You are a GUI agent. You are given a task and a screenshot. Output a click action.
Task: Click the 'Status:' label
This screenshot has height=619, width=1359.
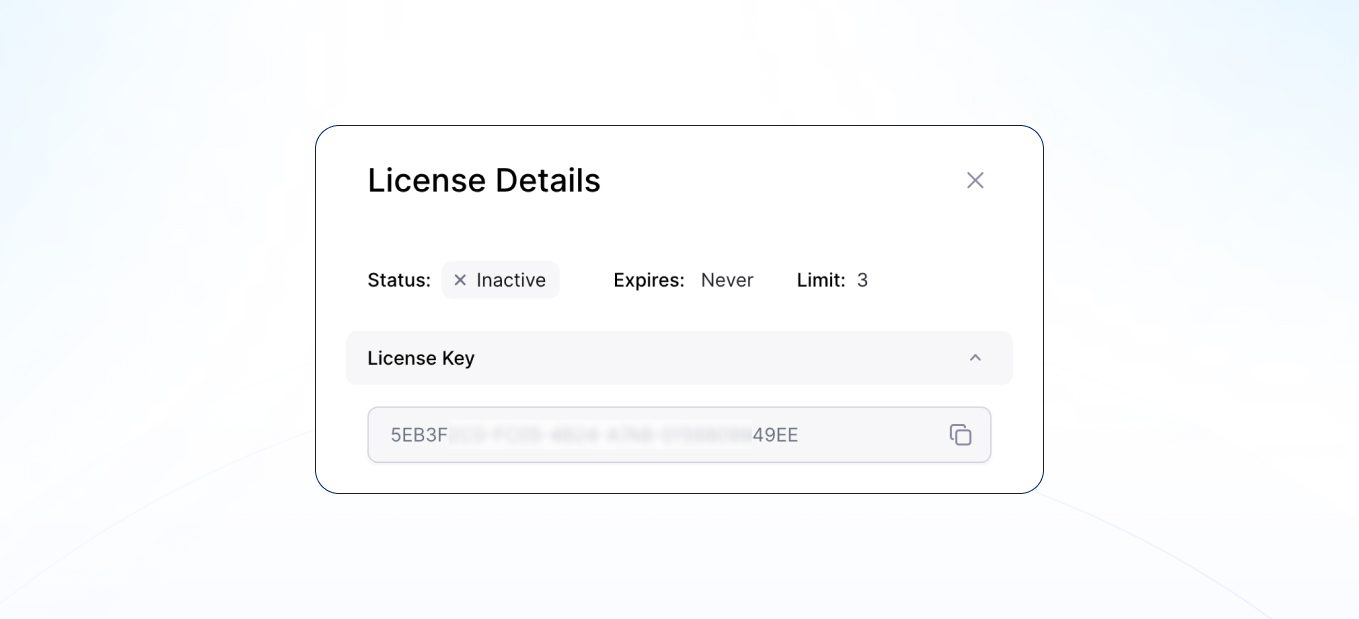(x=399, y=280)
